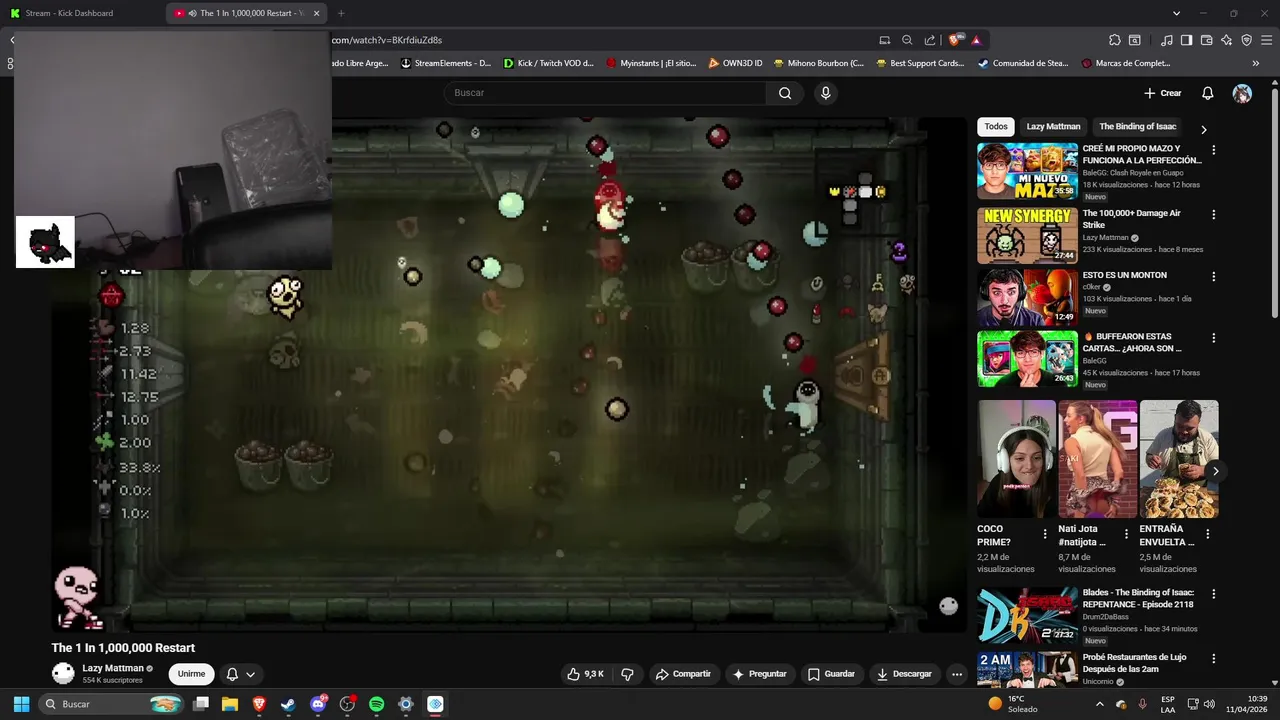This screenshot has height=720, width=1280.
Task: Show hidden system tray icons chevron
Action: tap(1100, 704)
